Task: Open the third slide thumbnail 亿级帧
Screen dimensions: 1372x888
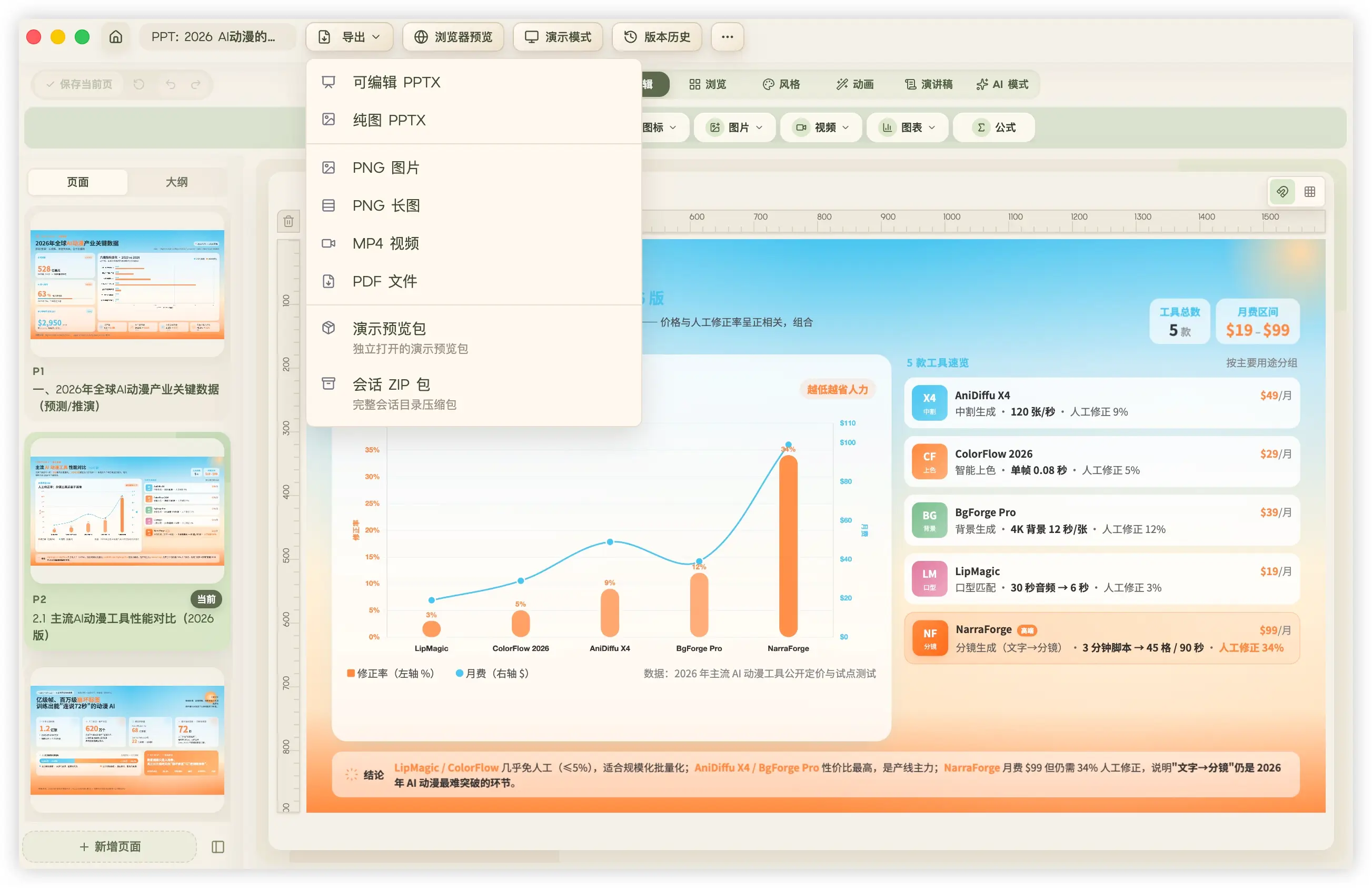Action: pos(127,740)
